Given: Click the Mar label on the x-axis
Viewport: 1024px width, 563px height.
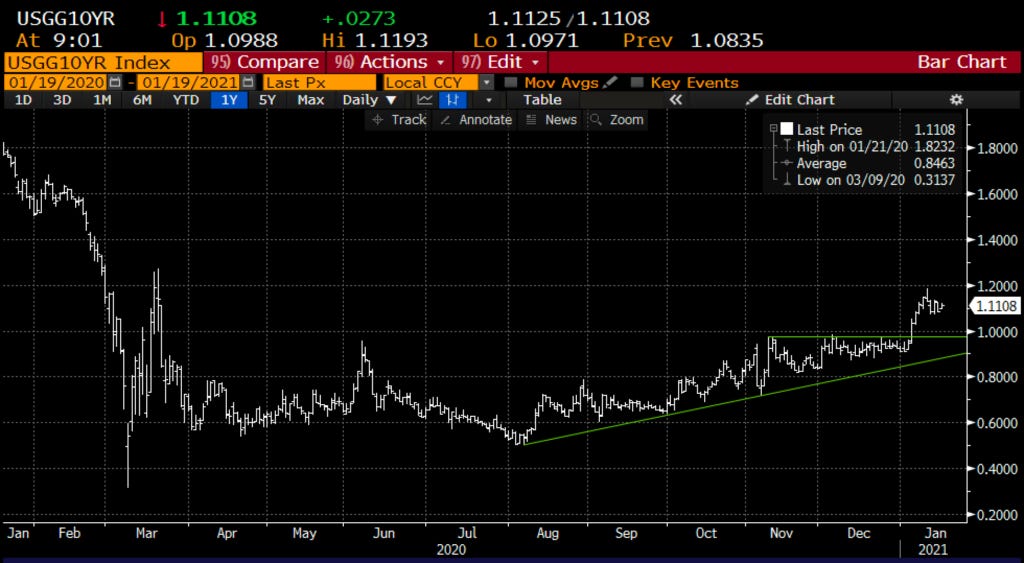Looking at the screenshot, I should point(147,534).
